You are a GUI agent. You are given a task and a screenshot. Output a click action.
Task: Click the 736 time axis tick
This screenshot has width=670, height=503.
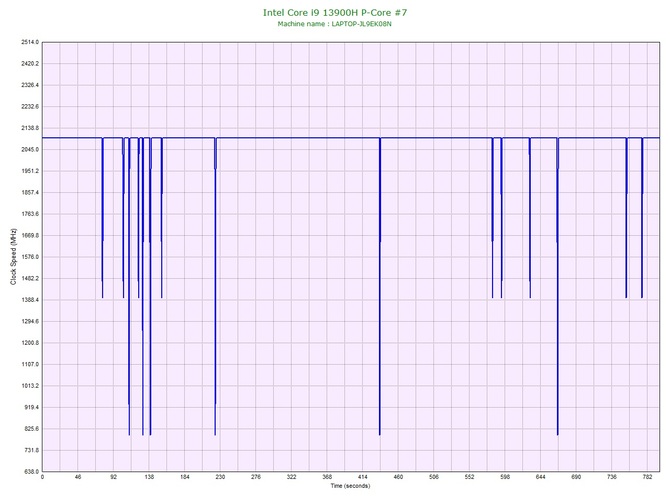[611, 477]
